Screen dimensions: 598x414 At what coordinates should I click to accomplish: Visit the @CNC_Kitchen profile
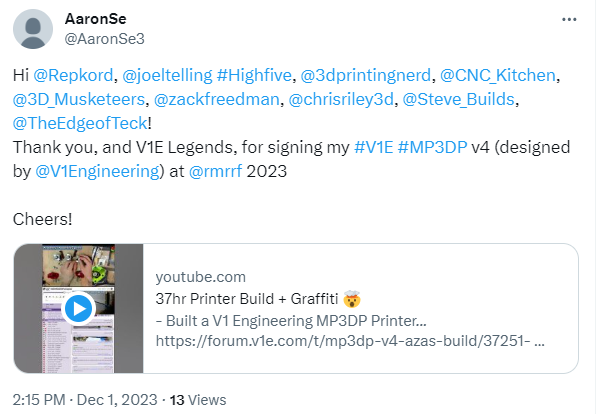click(x=498, y=75)
